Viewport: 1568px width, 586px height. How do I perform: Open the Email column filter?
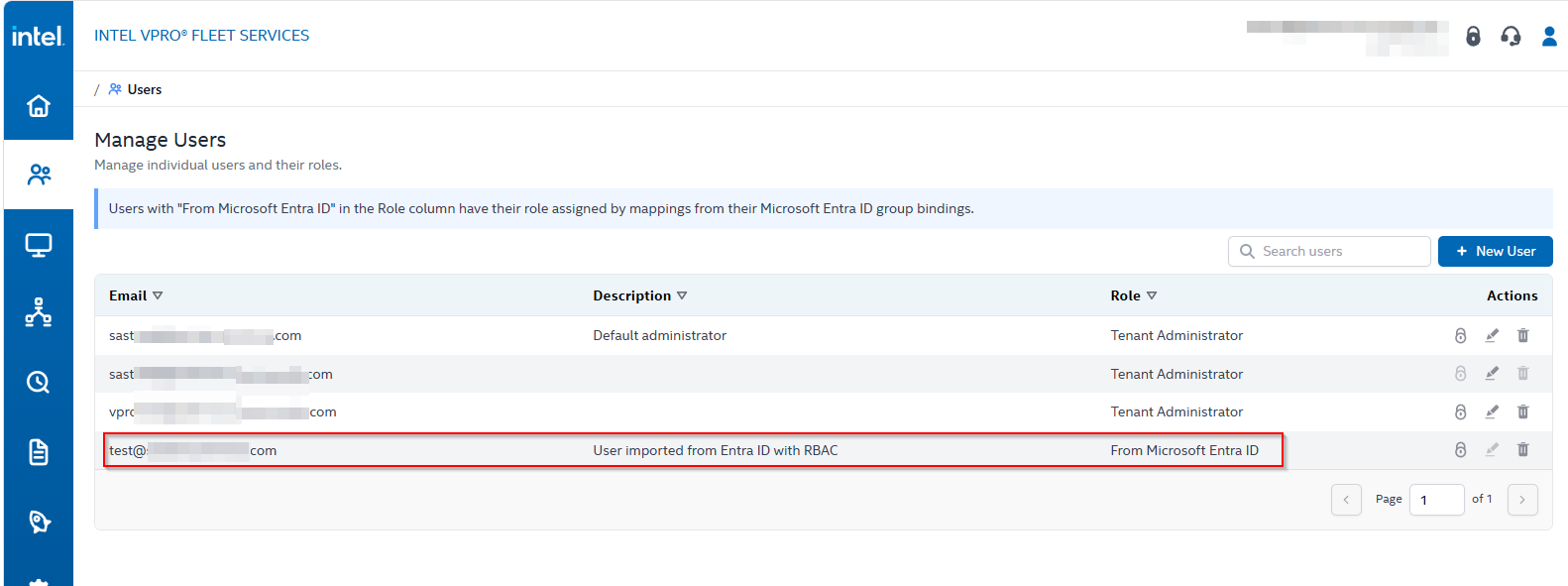coord(158,295)
